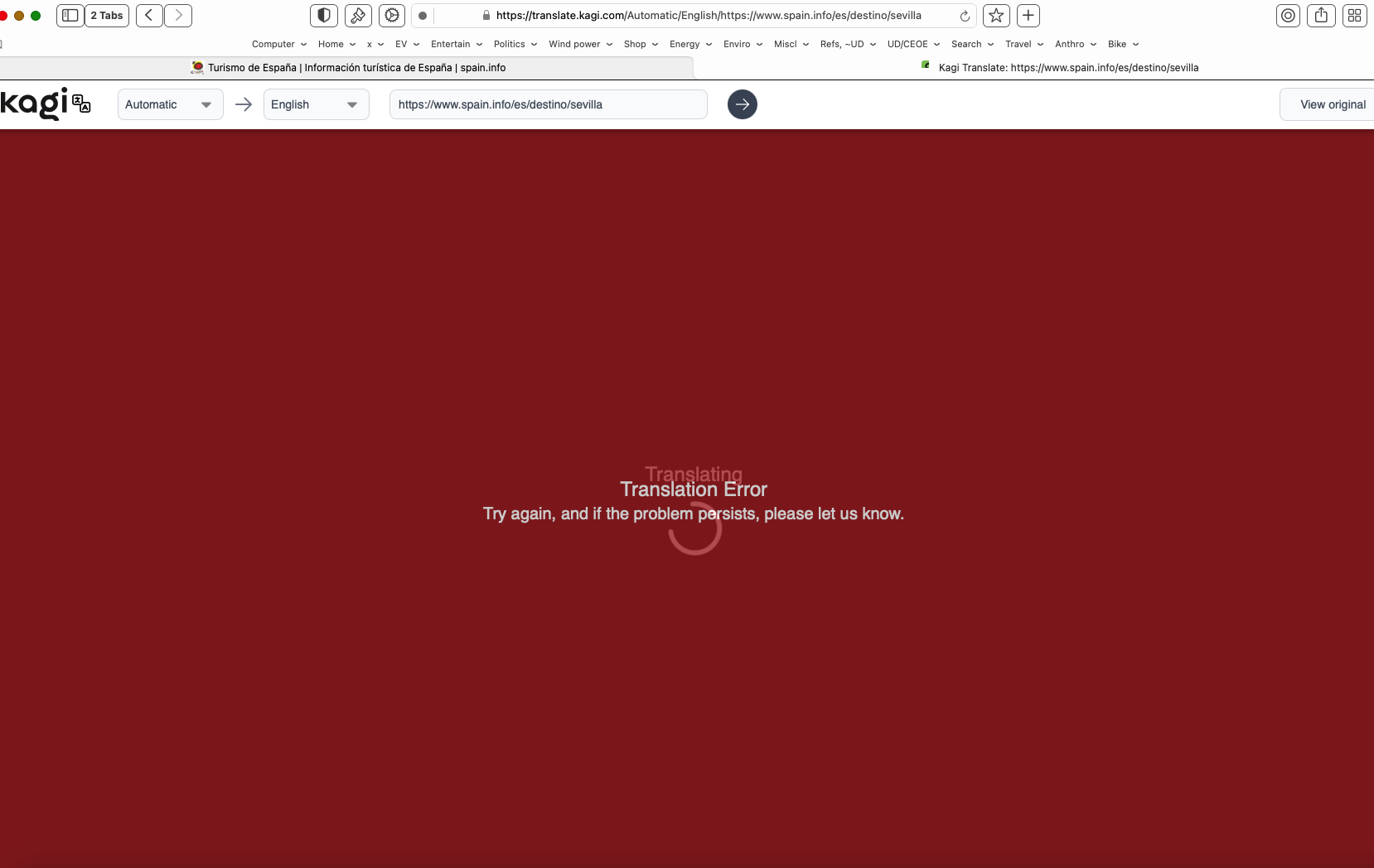Click the View original button
The width and height of the screenshot is (1374, 868).
coord(1332,104)
